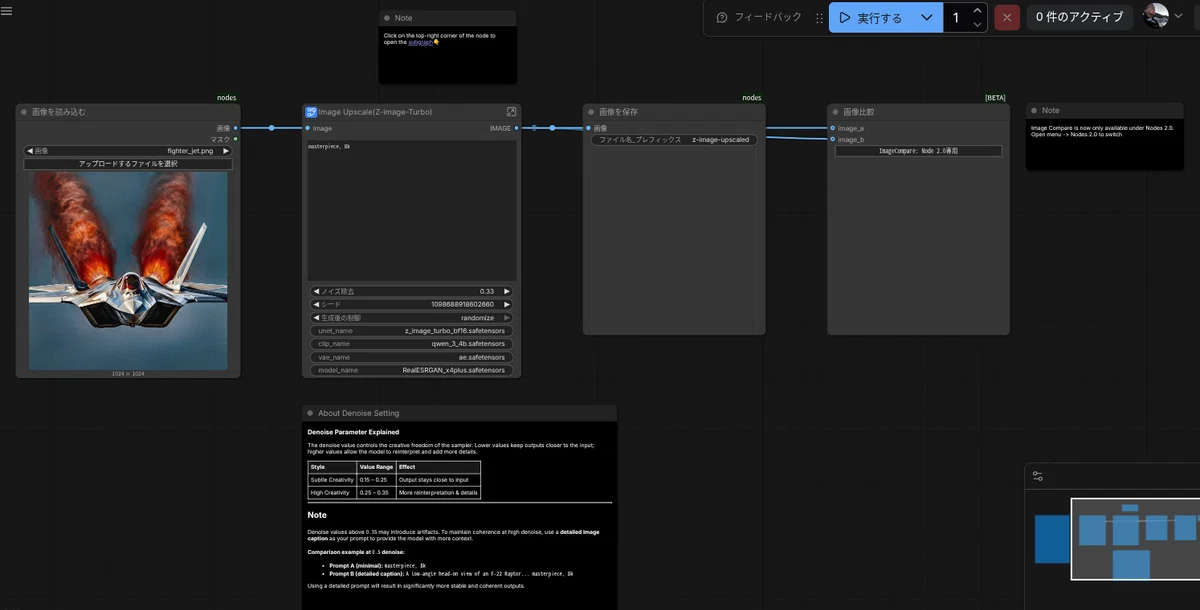Click アップロードするファイルを選択 upload button
Viewport: 1200px width, 610px height.
click(128, 164)
